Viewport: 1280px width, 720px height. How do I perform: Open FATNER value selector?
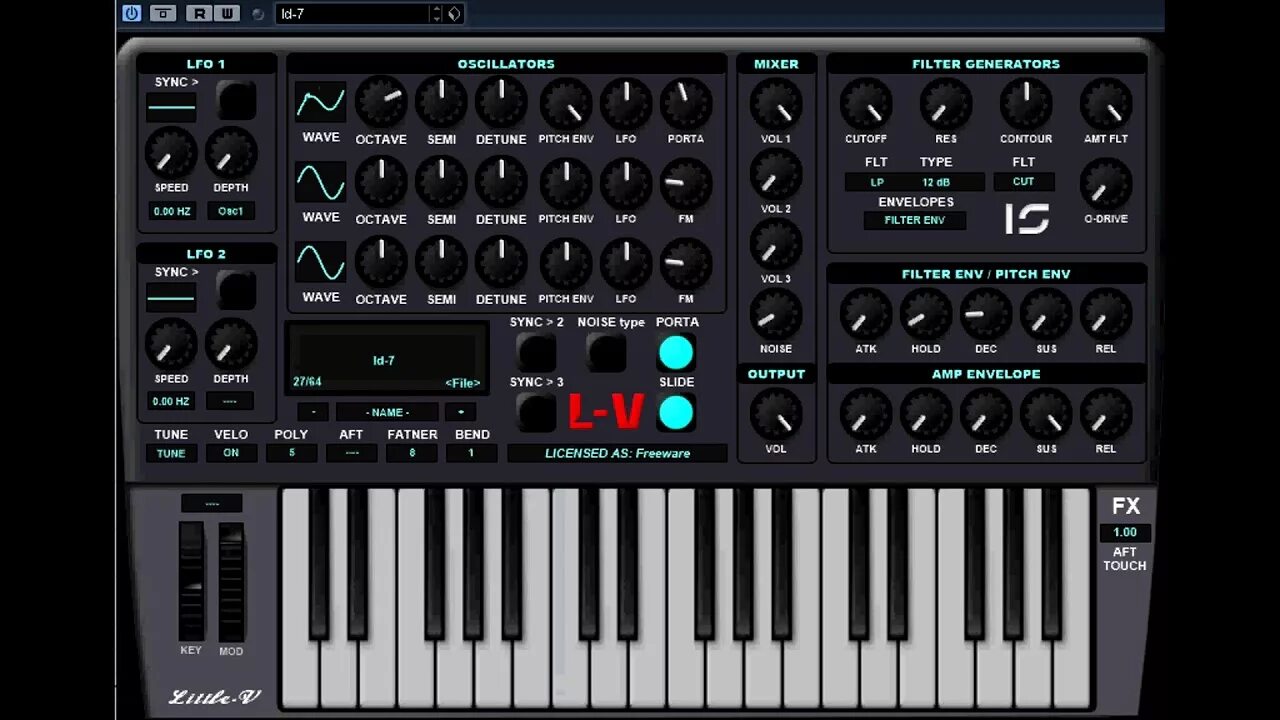(x=412, y=453)
